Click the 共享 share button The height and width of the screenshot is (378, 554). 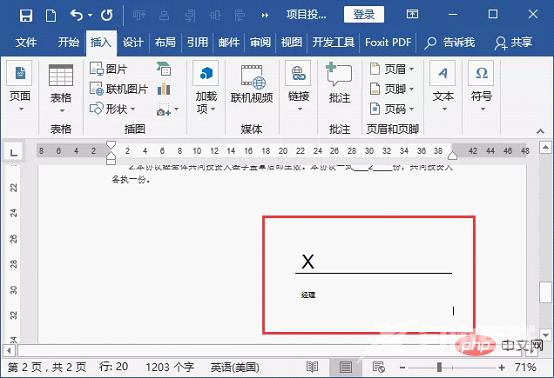pyautogui.click(x=513, y=43)
